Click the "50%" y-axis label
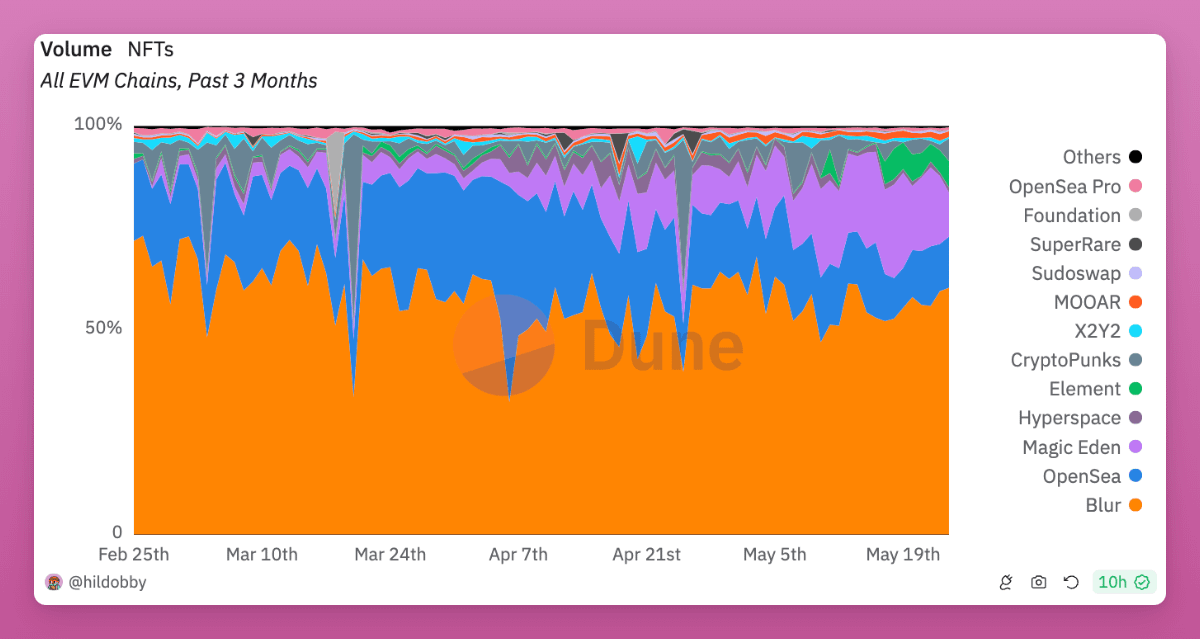Screen dimensions: 1200x639 coord(104,328)
